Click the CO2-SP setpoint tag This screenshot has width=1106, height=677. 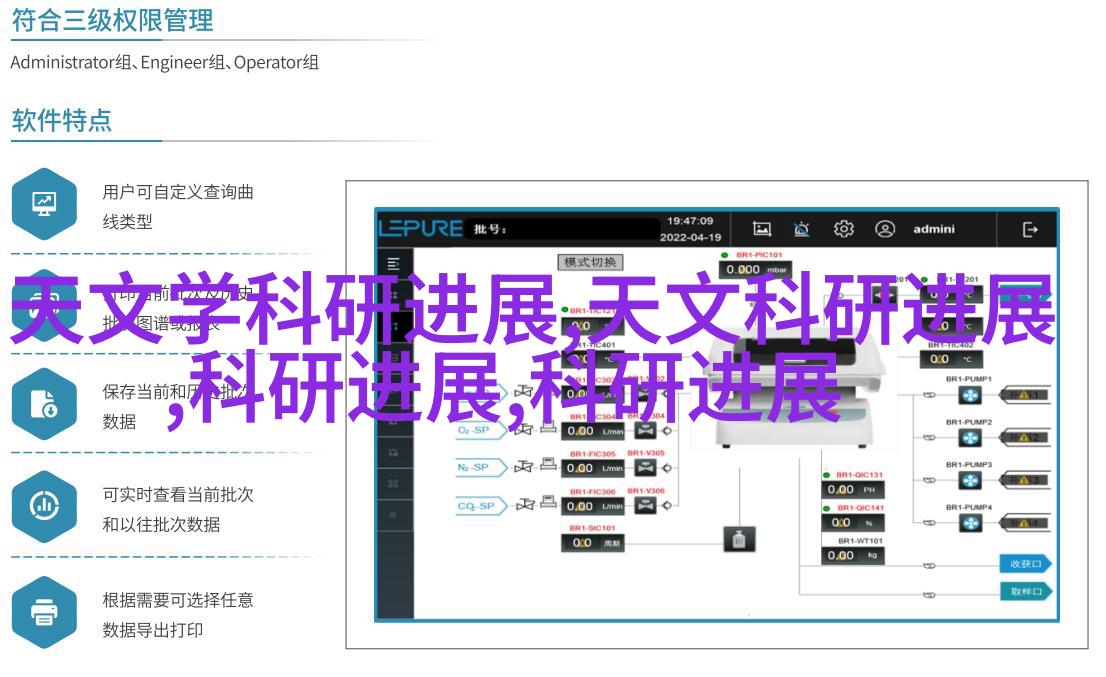481,506
